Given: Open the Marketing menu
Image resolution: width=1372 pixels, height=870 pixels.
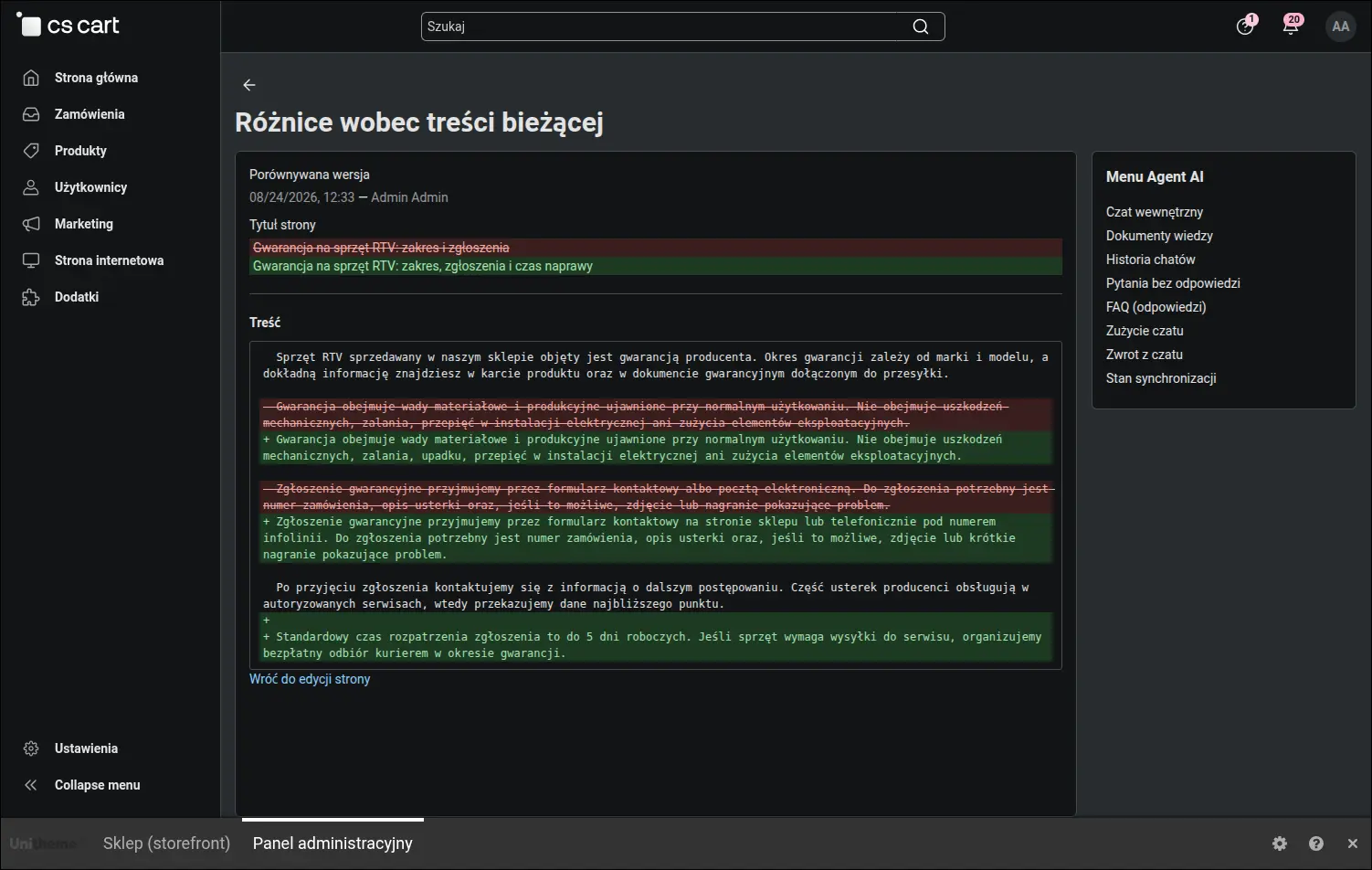Looking at the screenshot, I should [x=84, y=224].
